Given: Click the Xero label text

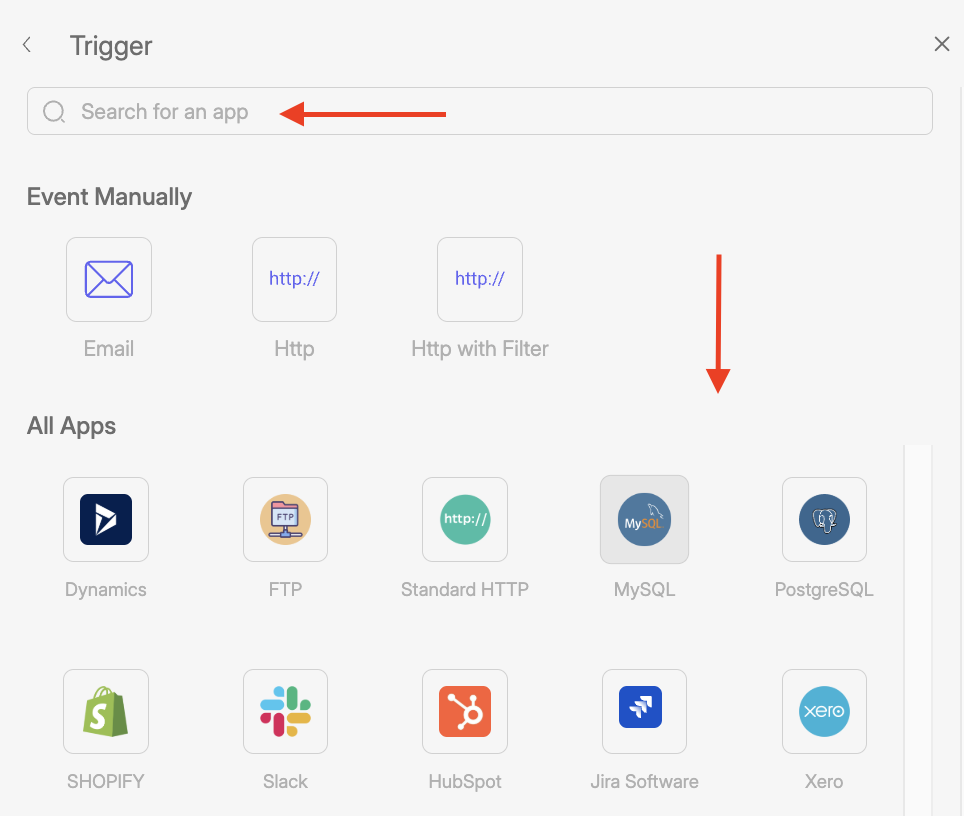Looking at the screenshot, I should tap(824, 782).
